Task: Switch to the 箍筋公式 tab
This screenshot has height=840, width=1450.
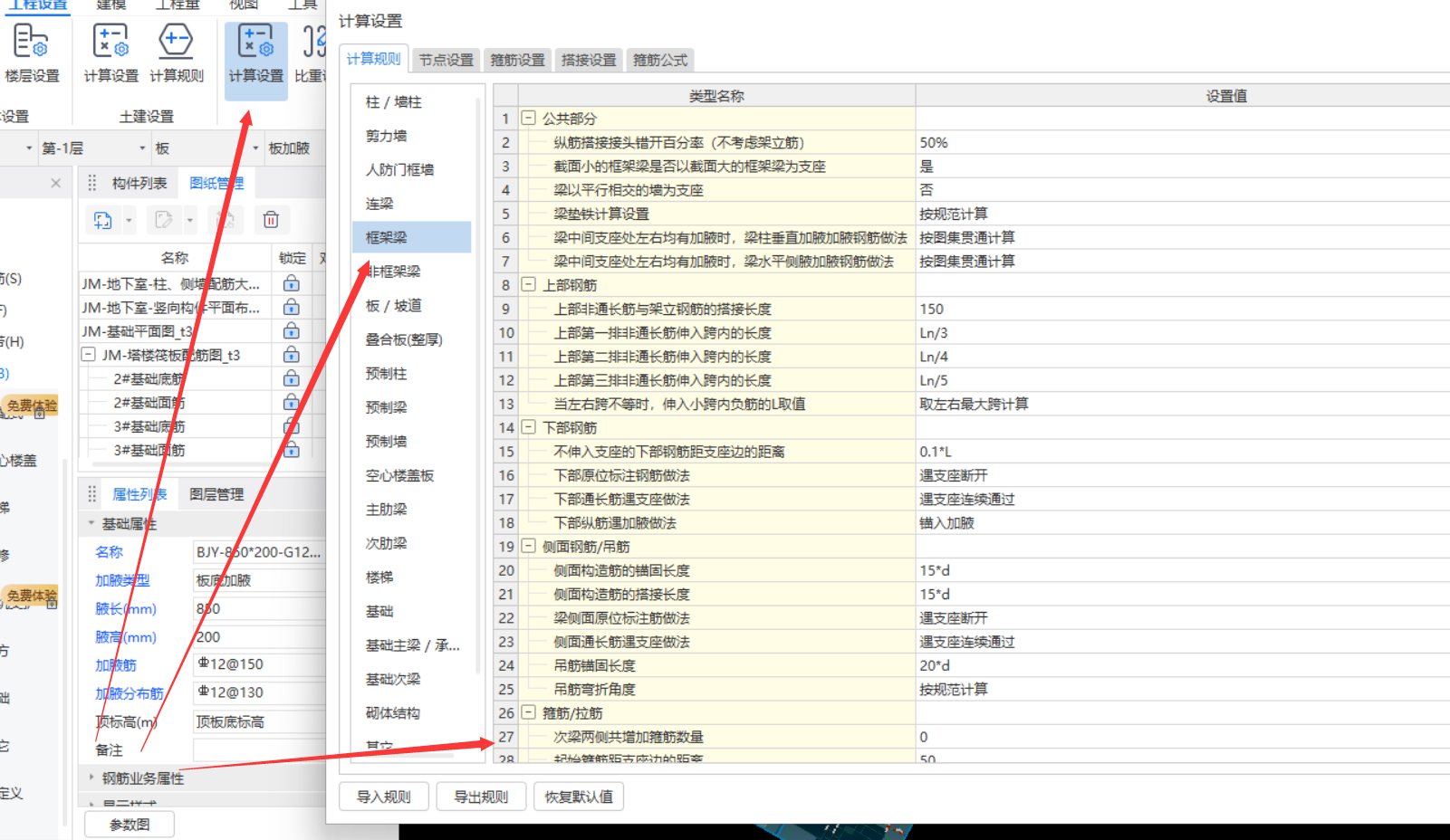Action: 660,60
